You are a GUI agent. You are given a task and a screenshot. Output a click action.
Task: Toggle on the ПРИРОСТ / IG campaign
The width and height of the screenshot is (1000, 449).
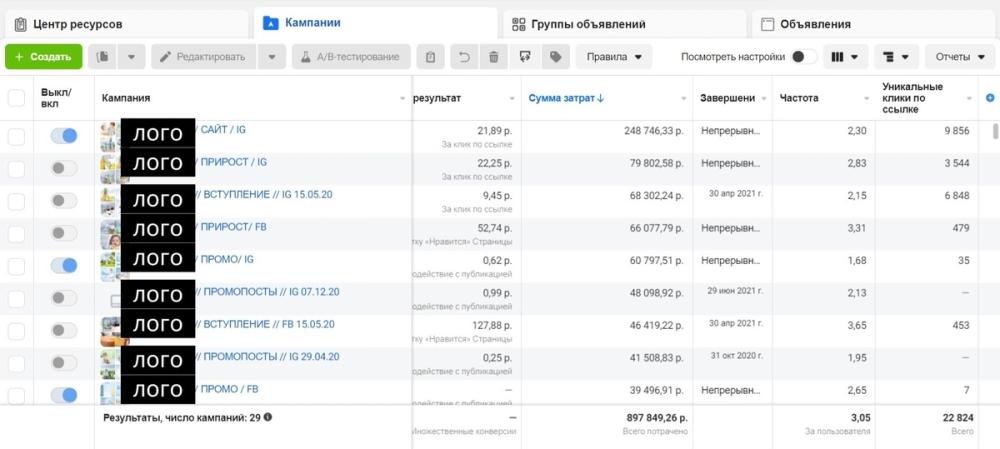pyautogui.click(x=64, y=168)
